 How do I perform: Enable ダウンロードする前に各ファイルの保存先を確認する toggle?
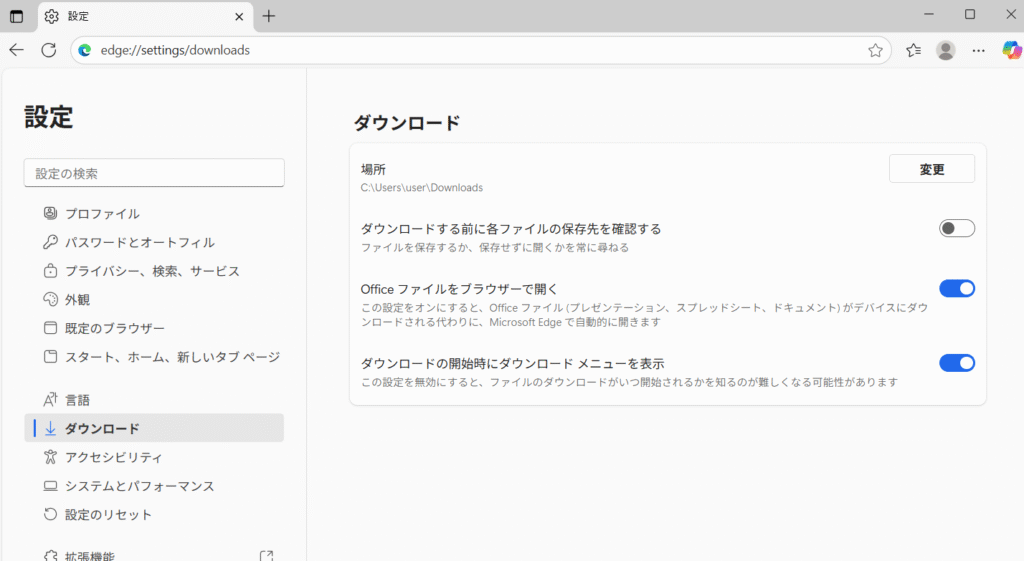point(957,228)
